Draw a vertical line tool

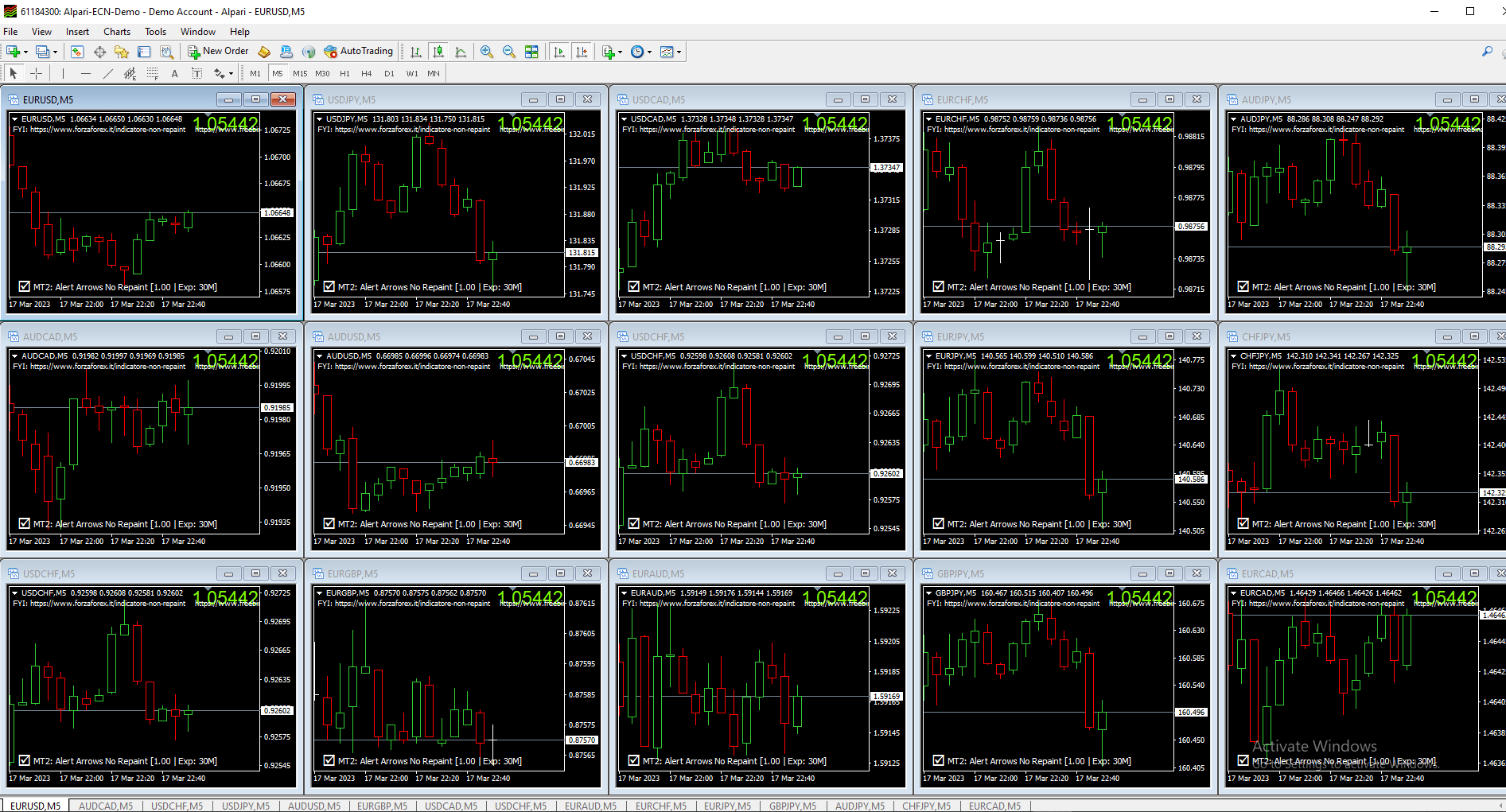(63, 73)
